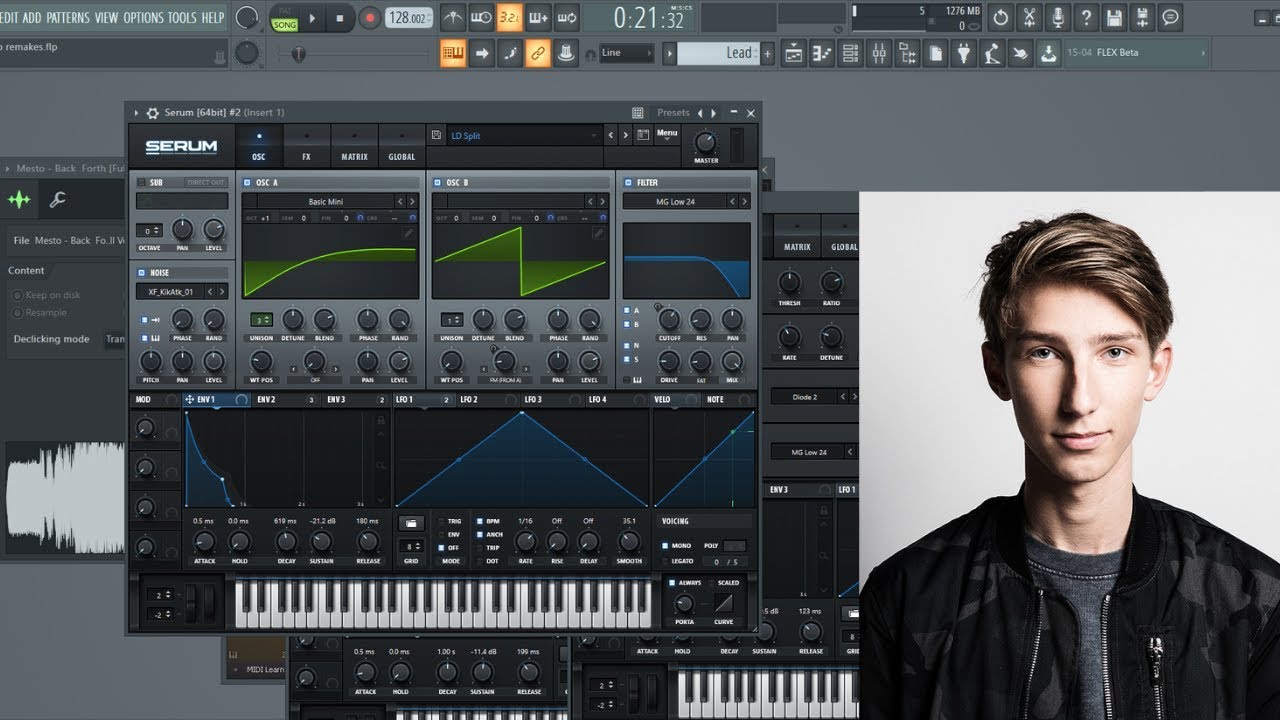Image resolution: width=1280 pixels, height=720 pixels.
Task: Toggle the piano keyboard typing icon
Action: [x=453, y=53]
